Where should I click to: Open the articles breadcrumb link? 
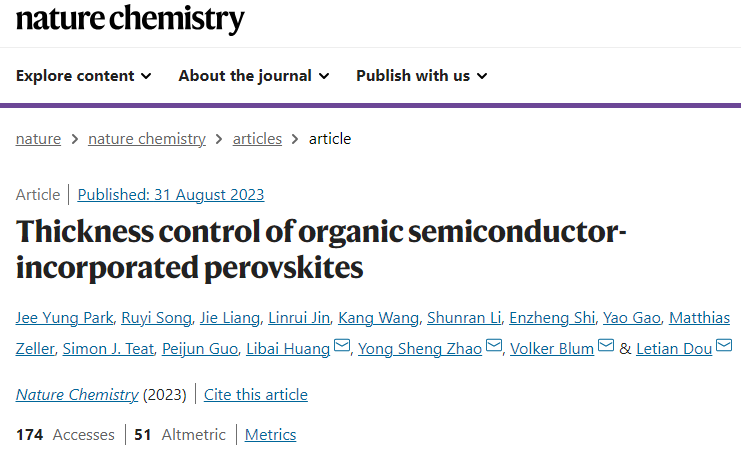pyautogui.click(x=257, y=139)
